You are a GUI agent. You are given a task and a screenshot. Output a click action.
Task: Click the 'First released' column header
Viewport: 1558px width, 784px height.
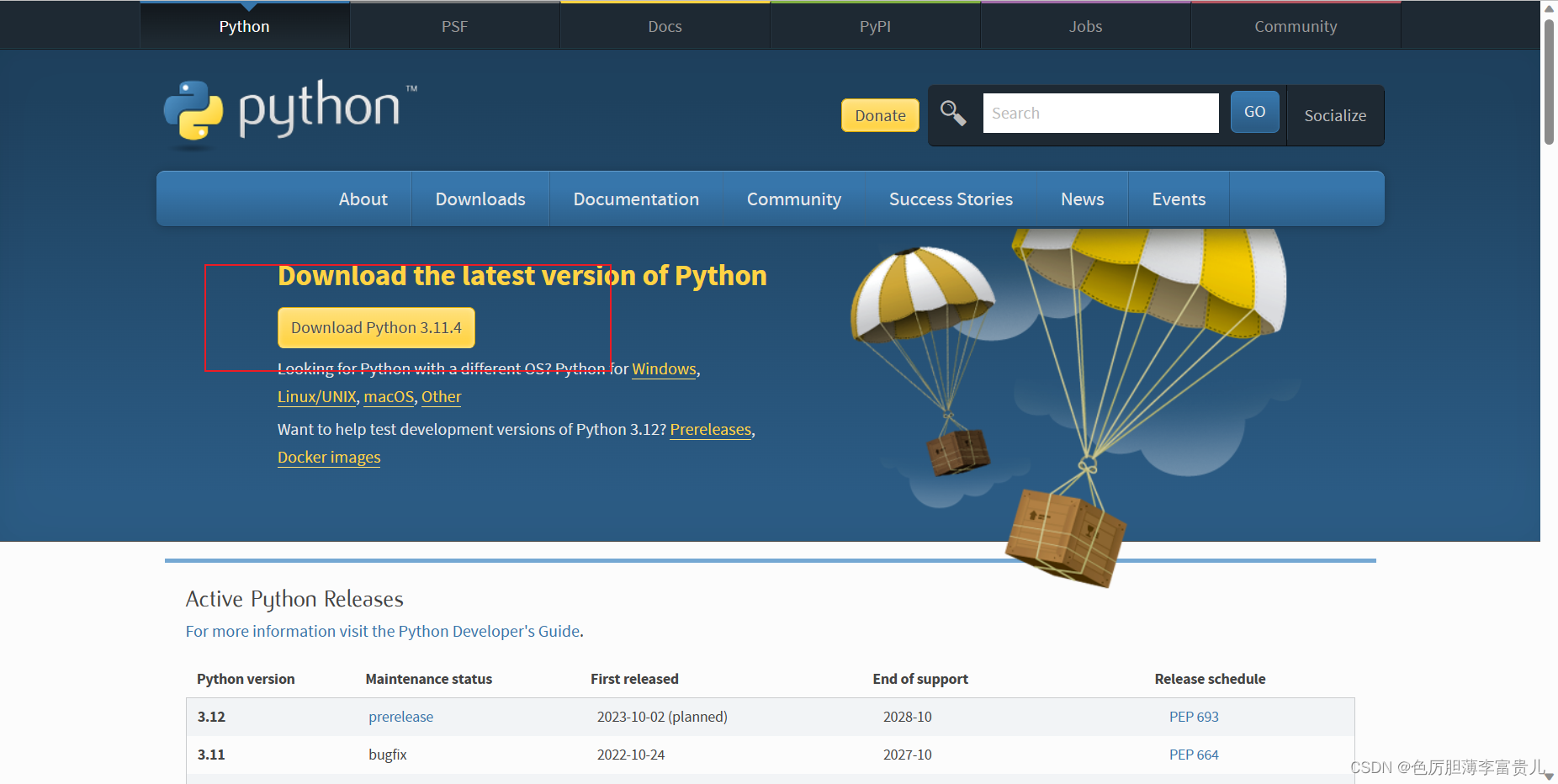point(634,679)
